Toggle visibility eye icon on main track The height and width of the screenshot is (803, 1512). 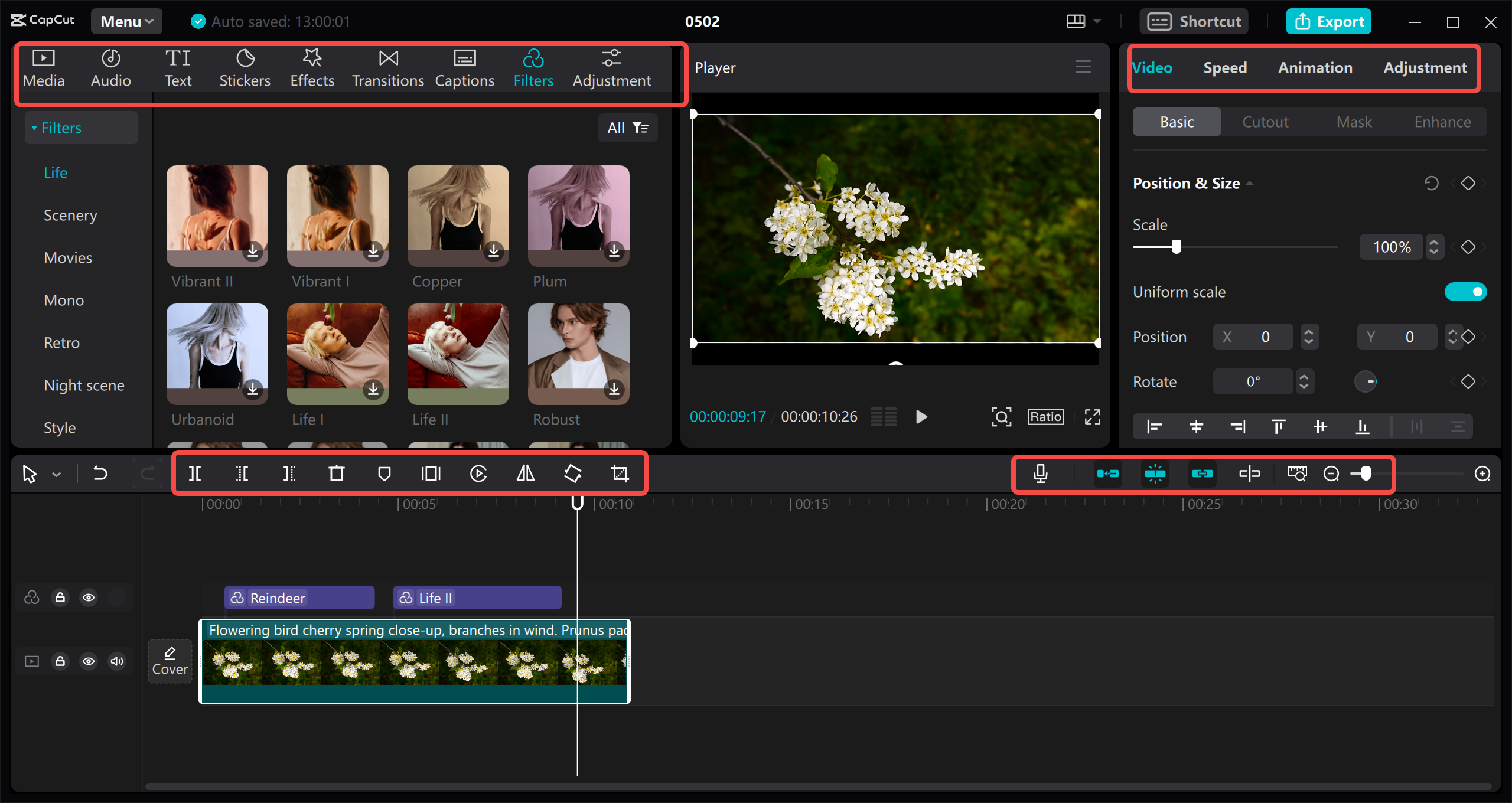89,662
